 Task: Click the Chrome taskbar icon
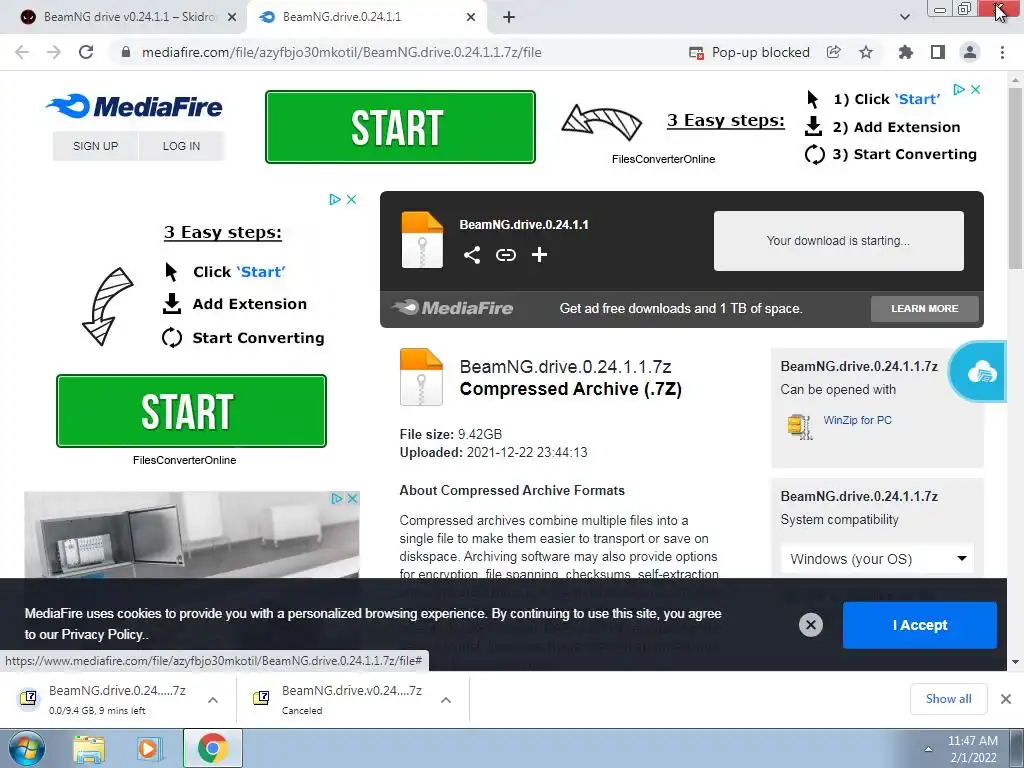212,748
